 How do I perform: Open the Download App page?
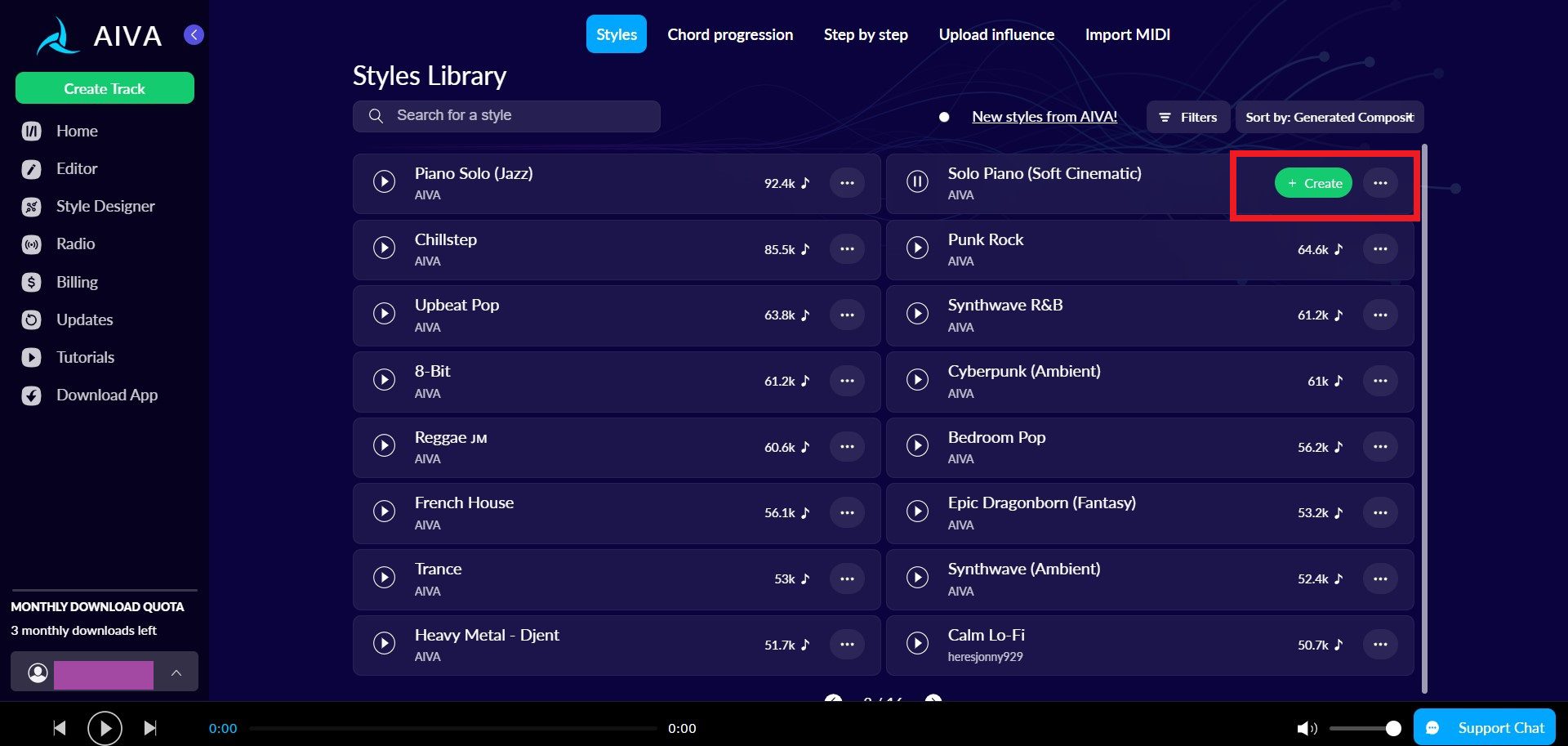[x=106, y=395]
